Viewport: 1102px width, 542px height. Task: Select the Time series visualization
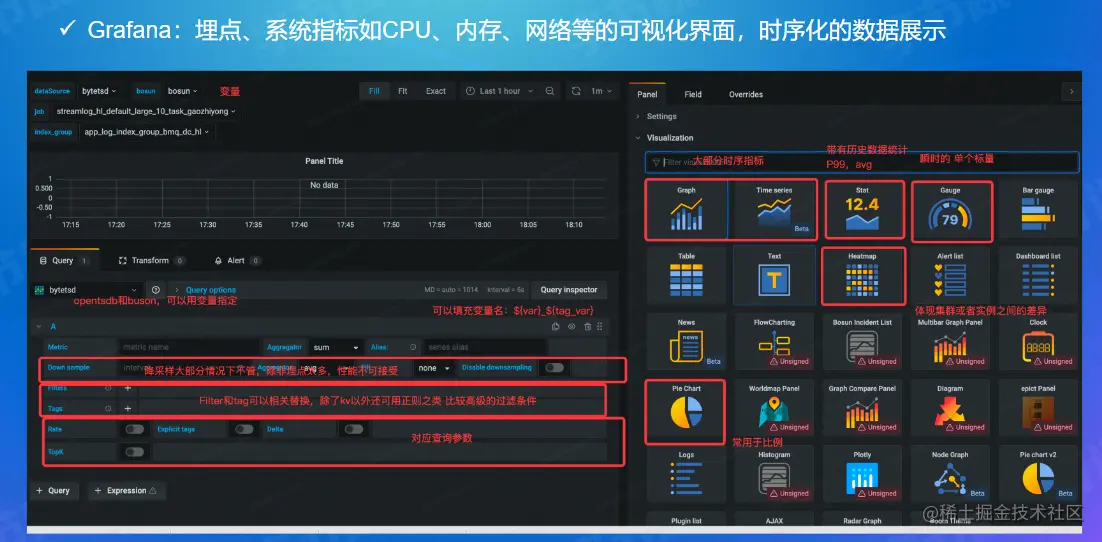774,209
